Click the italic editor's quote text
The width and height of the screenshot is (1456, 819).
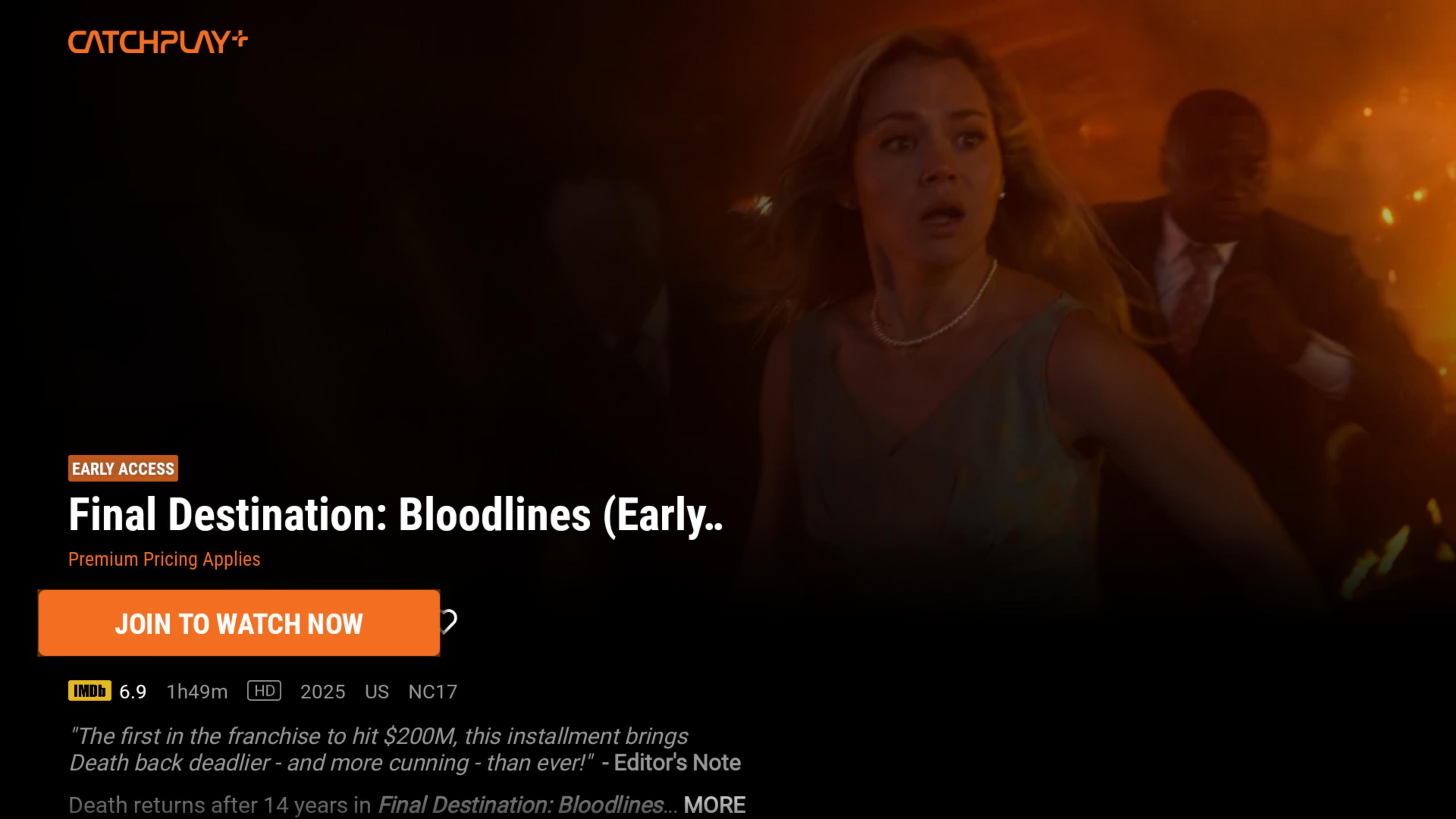click(379, 750)
